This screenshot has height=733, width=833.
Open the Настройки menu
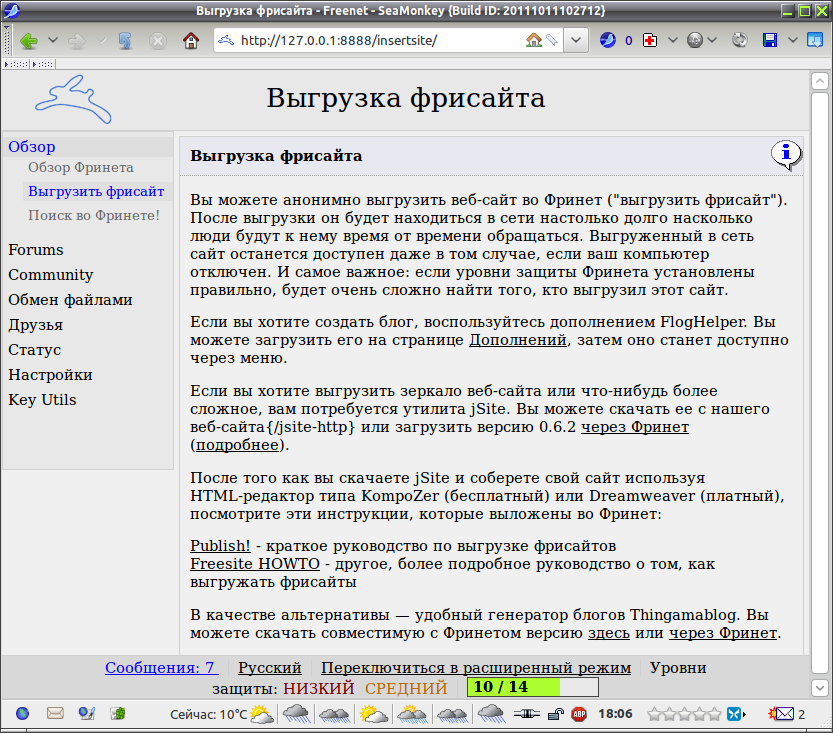(x=50, y=375)
